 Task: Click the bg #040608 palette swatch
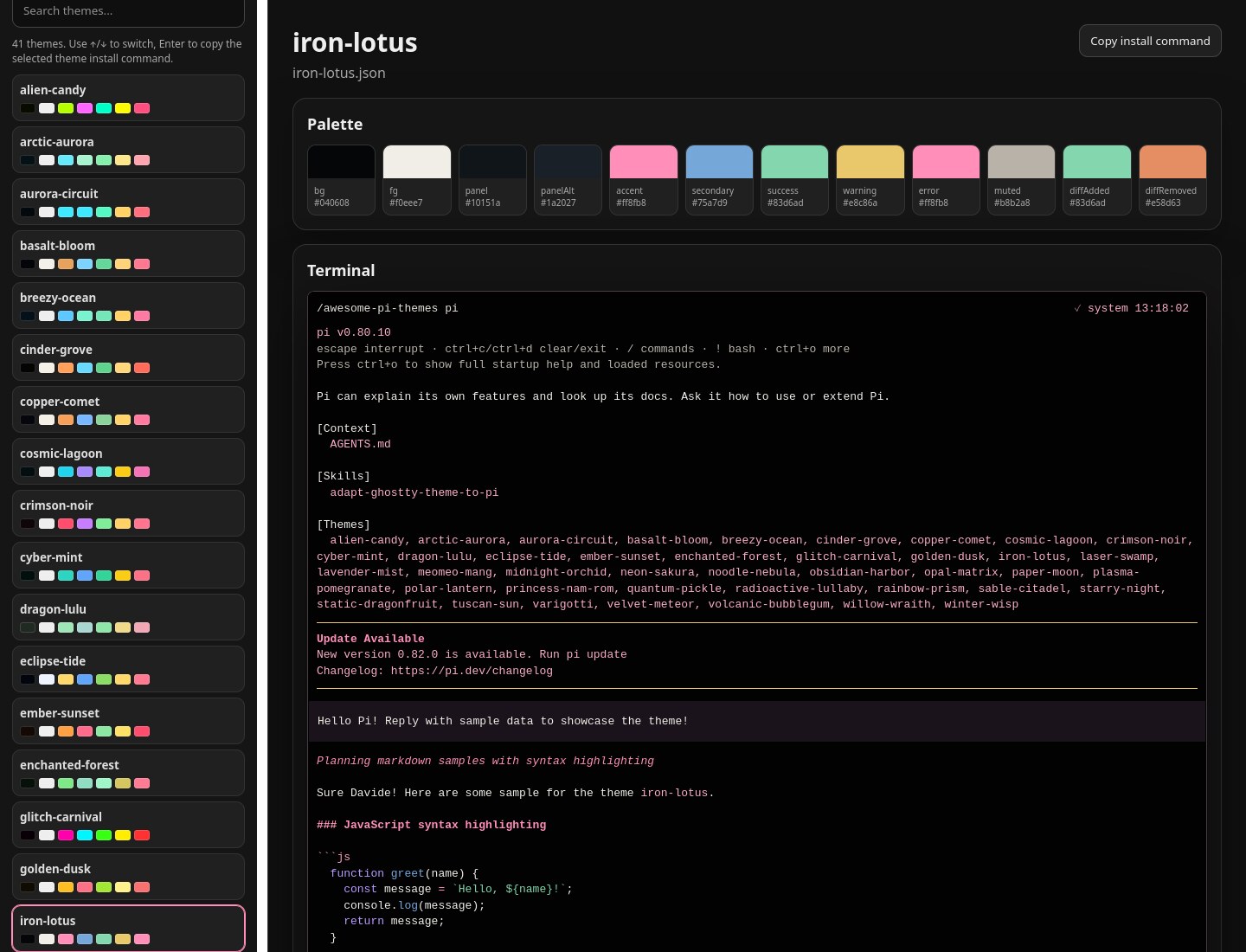click(x=341, y=180)
